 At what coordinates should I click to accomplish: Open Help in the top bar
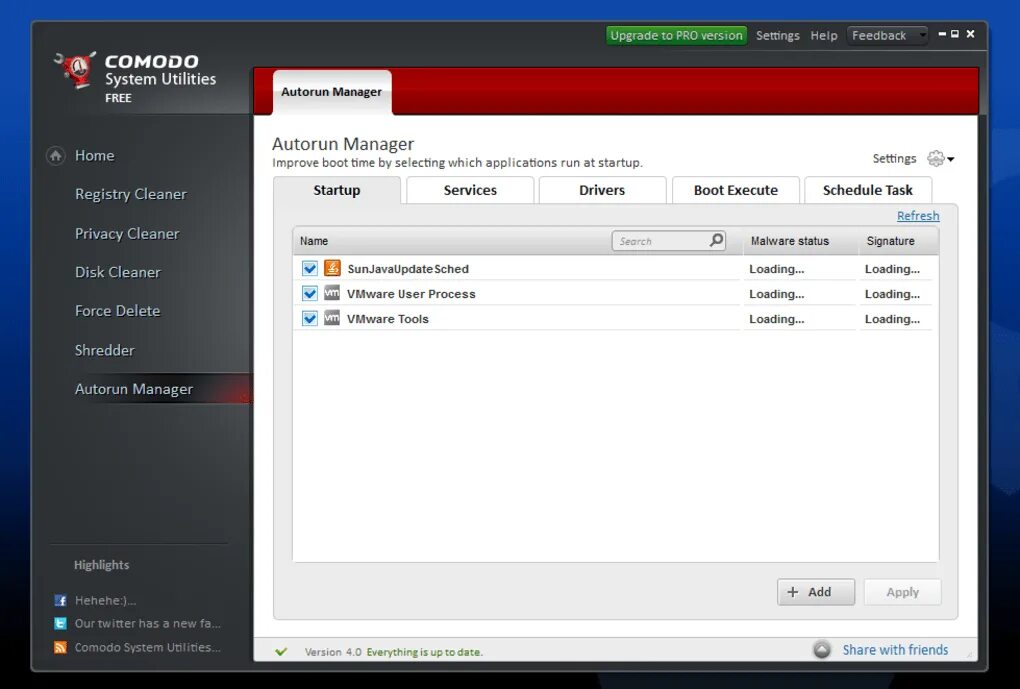pos(824,36)
